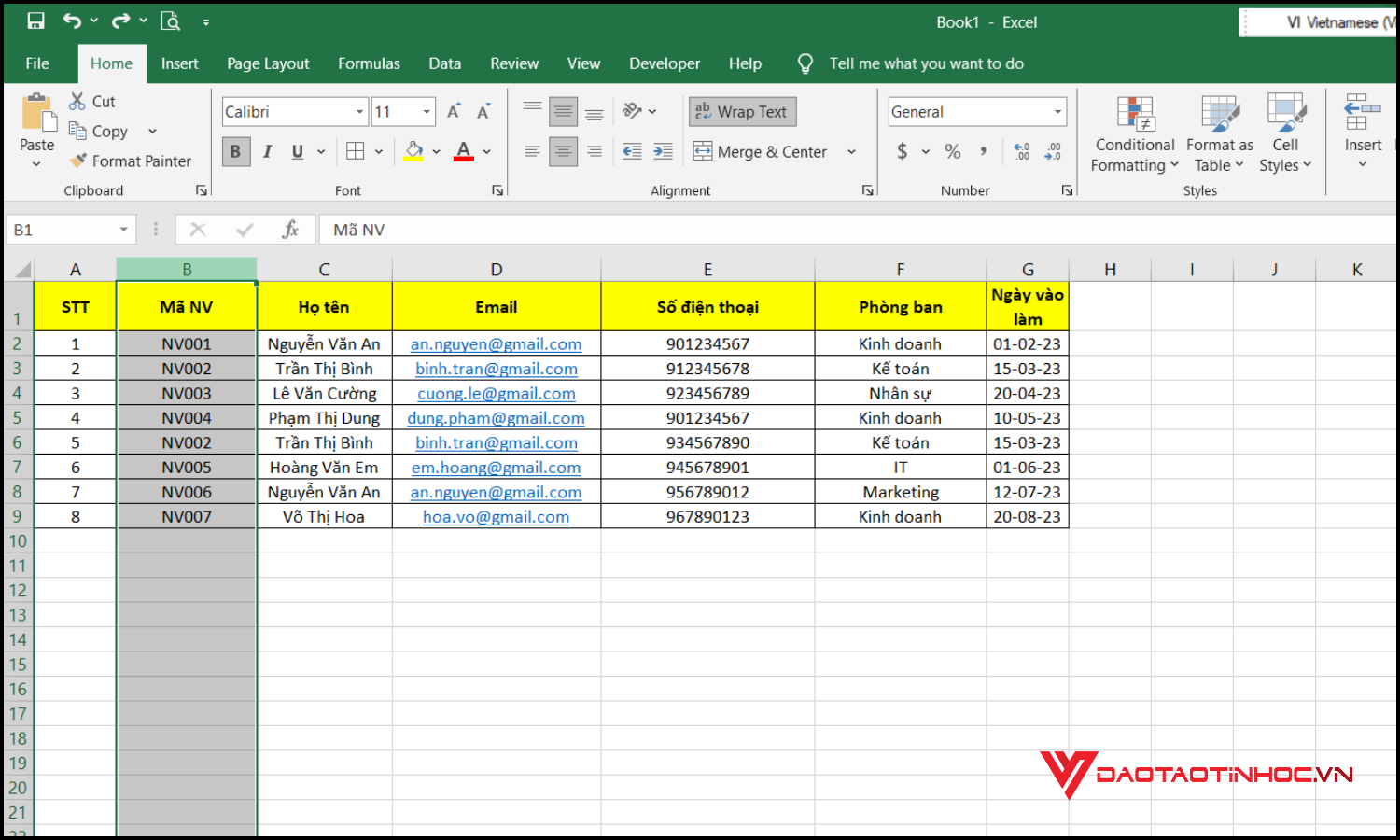
Task: Toggle Wrap Text
Action: 742,111
